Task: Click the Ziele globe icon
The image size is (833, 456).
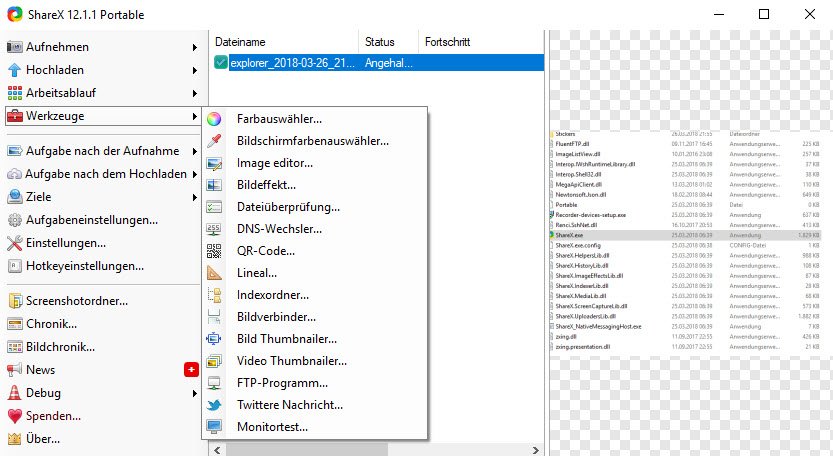Action: click(15, 197)
